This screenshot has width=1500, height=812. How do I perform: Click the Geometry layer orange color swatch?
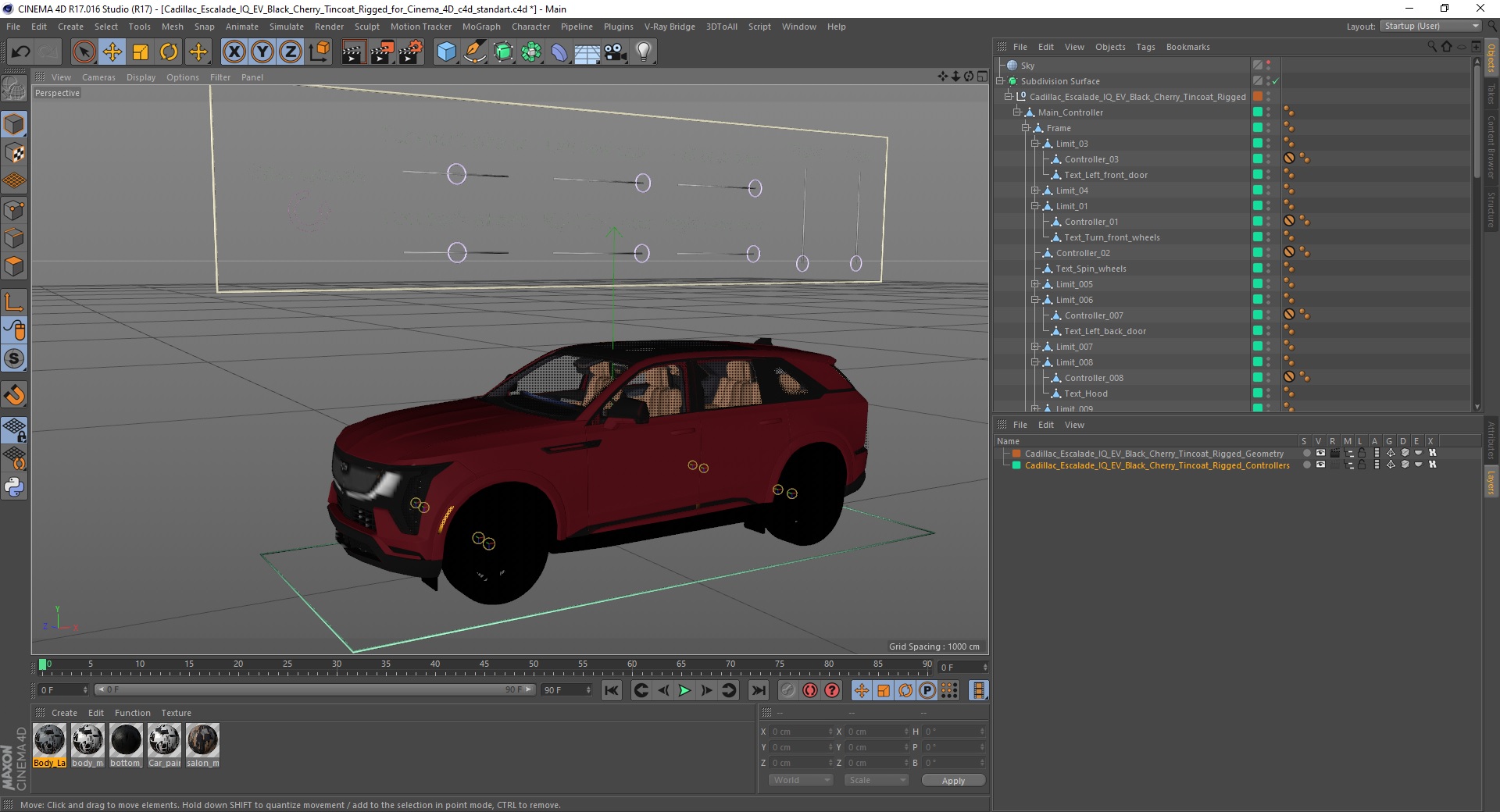click(1016, 453)
